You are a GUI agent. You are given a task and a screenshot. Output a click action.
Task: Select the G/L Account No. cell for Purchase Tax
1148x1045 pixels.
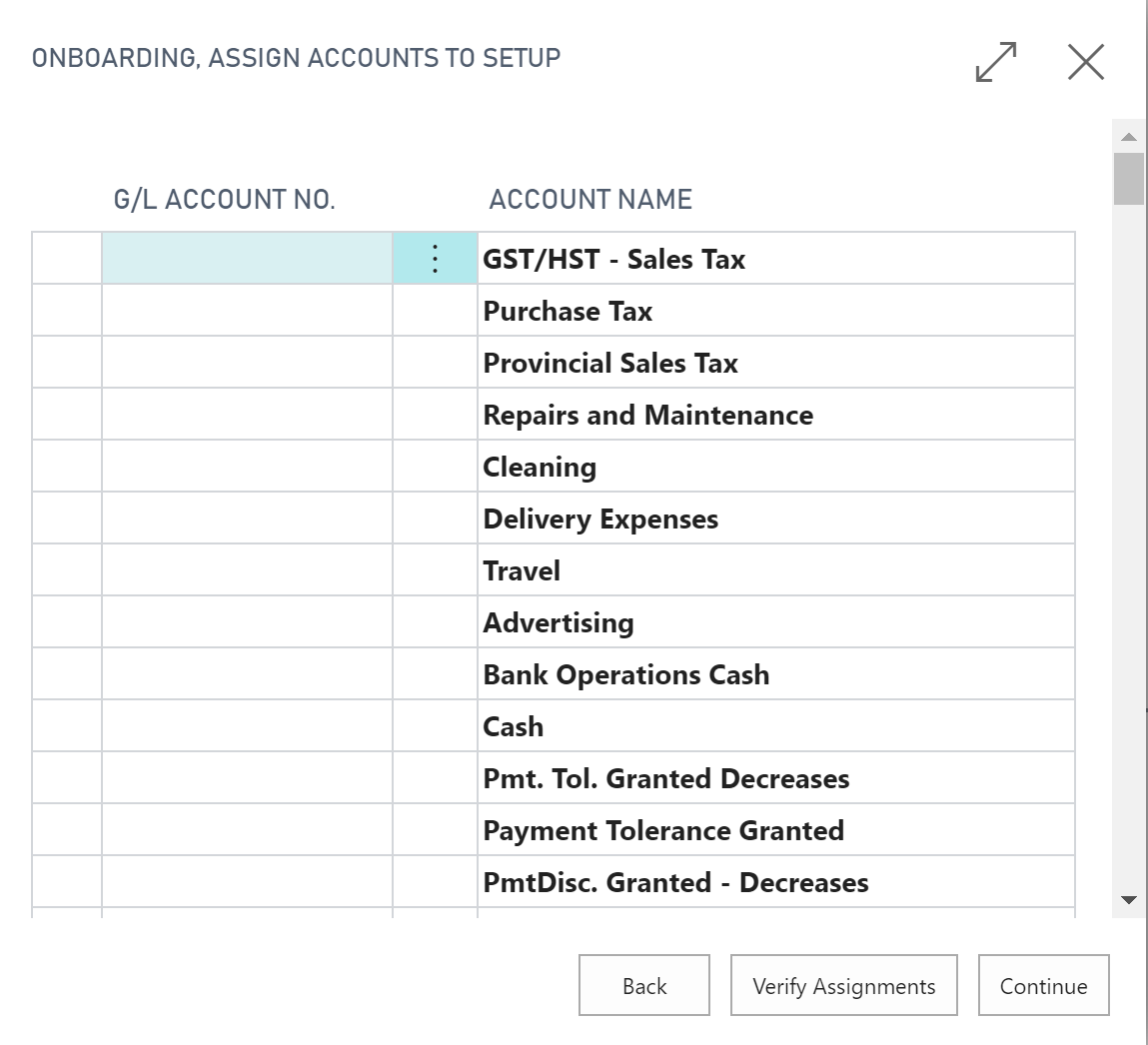coord(248,311)
